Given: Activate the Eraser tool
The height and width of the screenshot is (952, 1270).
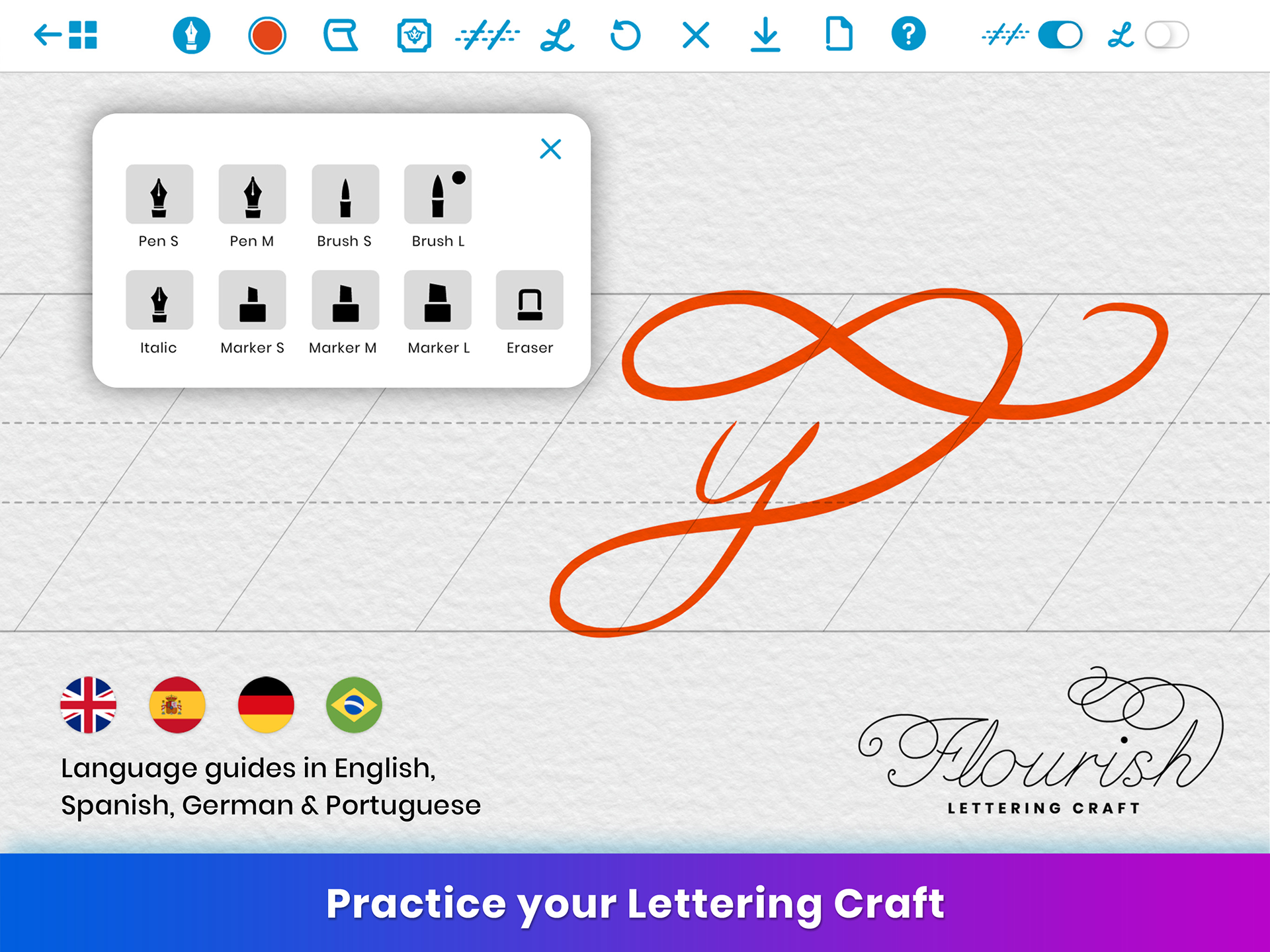Looking at the screenshot, I should (529, 300).
